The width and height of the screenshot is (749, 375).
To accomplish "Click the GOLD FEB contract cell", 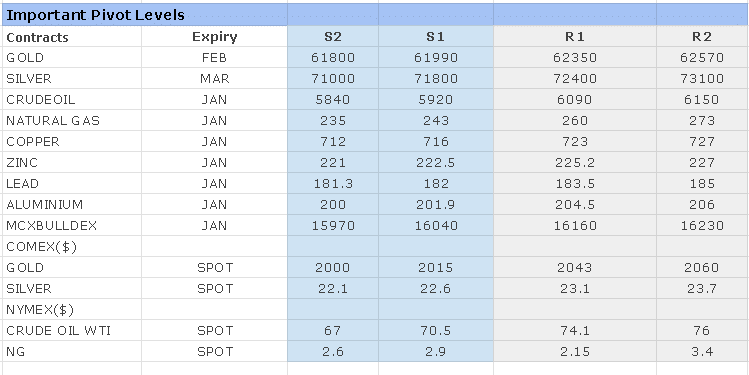I will tap(72, 58).
